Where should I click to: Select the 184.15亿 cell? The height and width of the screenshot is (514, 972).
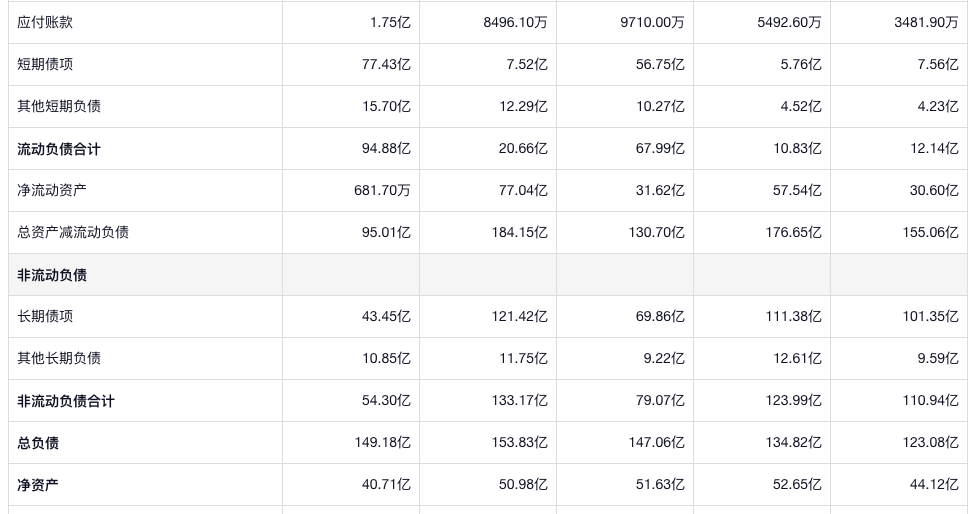pyautogui.click(x=520, y=232)
